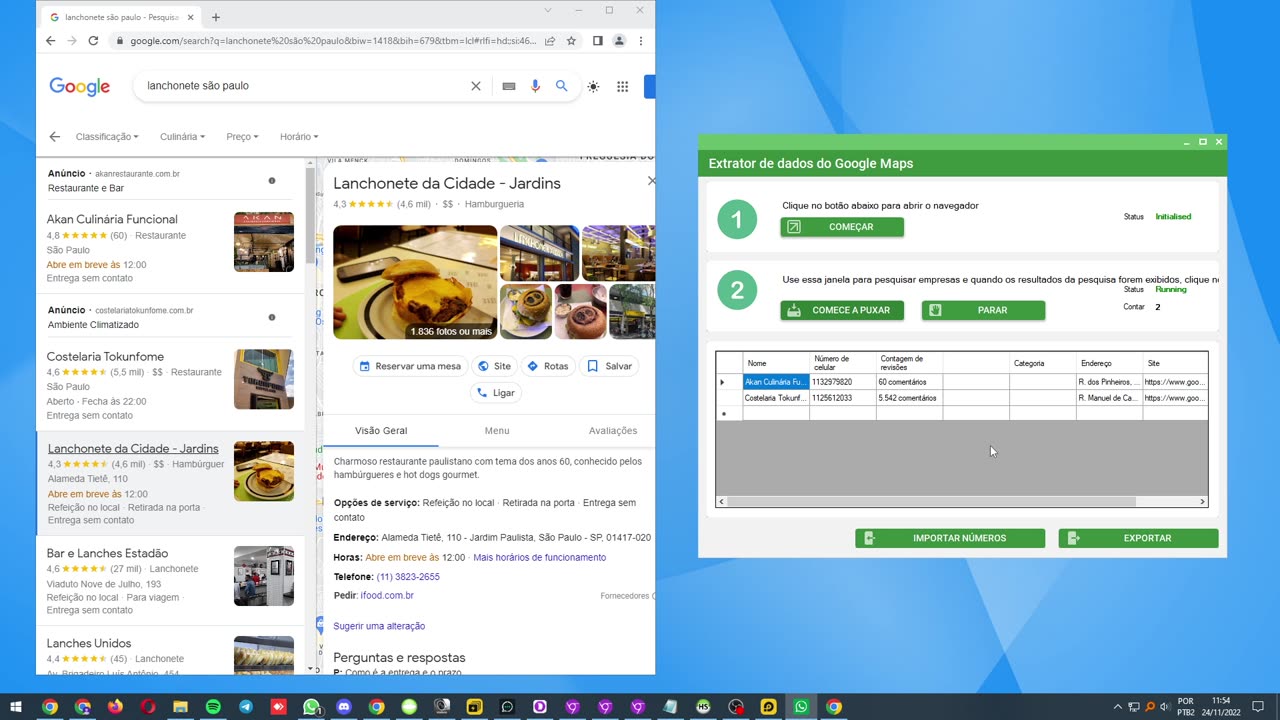
Task: Open the ifood.com.br order link
Action: 387,596
